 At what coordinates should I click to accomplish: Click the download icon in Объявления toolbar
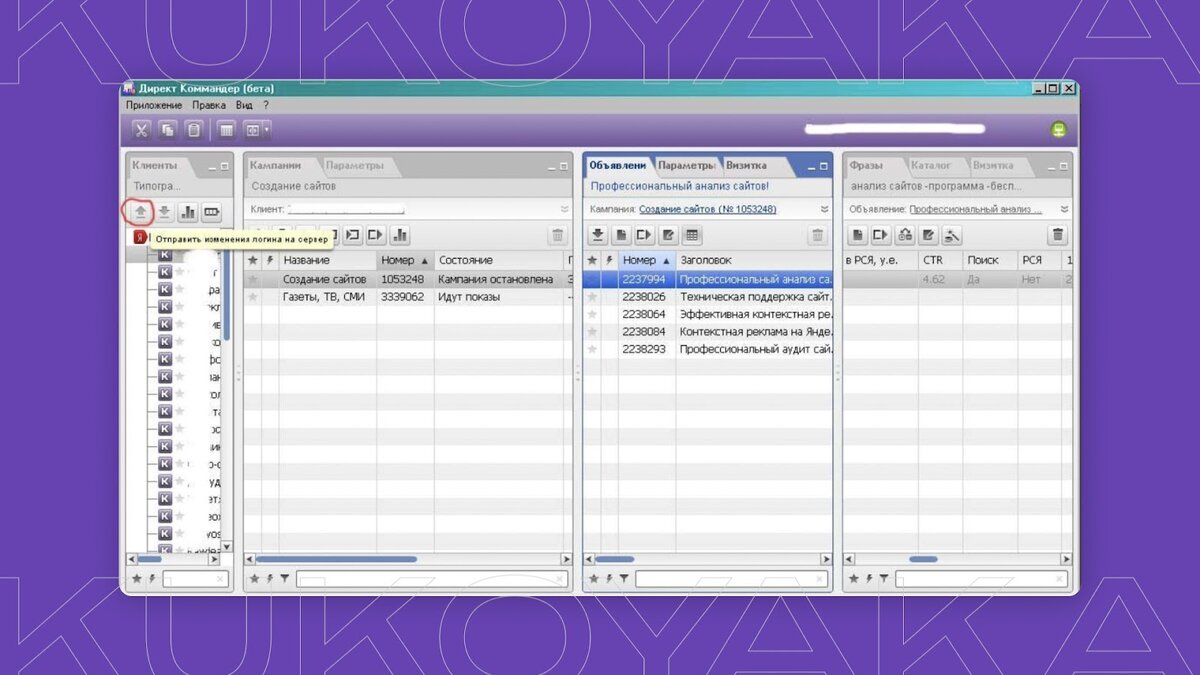(x=597, y=235)
